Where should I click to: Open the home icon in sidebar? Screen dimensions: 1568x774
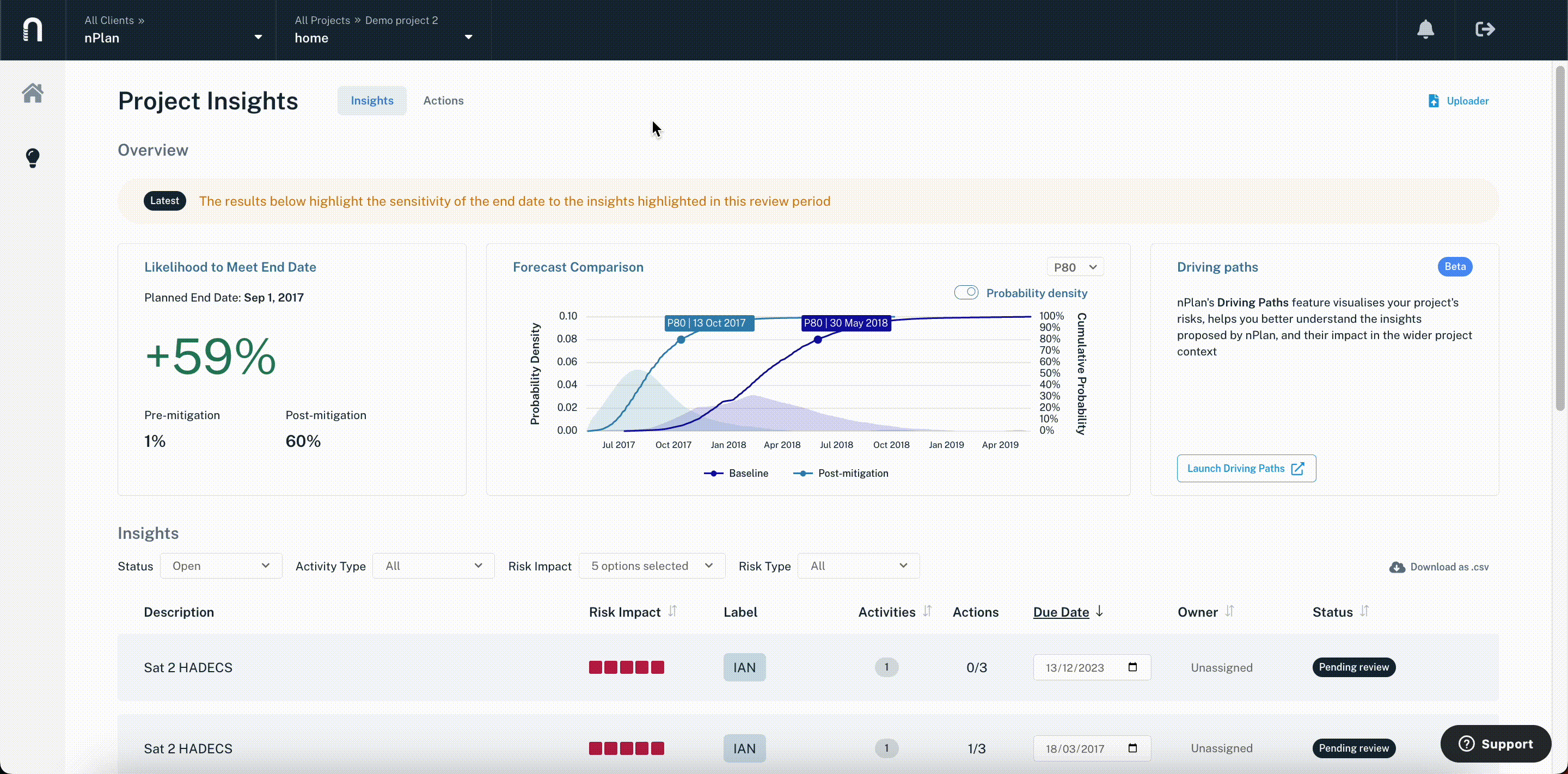32,93
